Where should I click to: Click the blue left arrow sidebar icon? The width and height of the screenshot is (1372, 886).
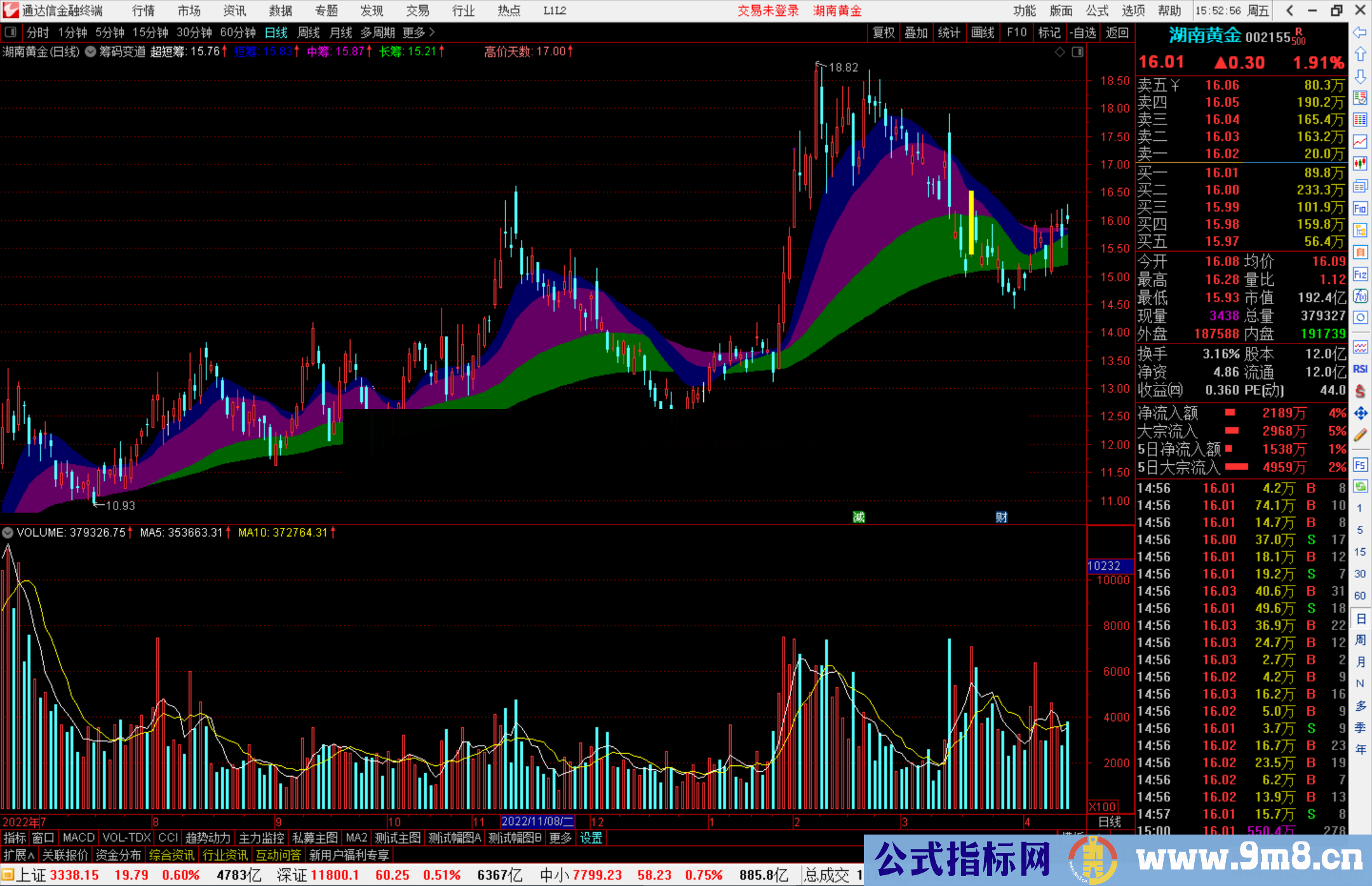pyautogui.click(x=1360, y=32)
